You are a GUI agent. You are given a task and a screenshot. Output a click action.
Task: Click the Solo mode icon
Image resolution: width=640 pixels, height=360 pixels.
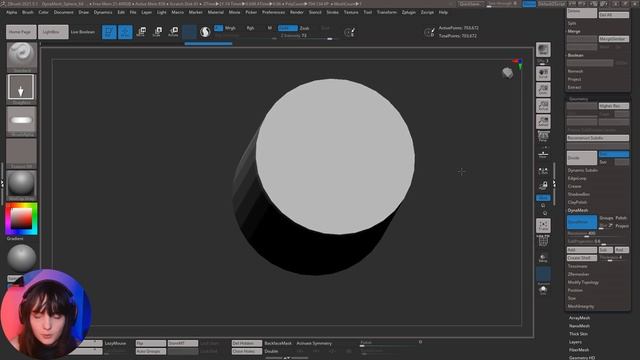[543, 289]
